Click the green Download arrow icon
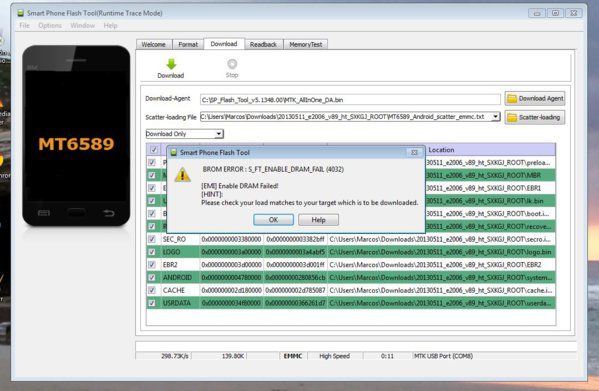599x391 pixels. click(x=171, y=64)
